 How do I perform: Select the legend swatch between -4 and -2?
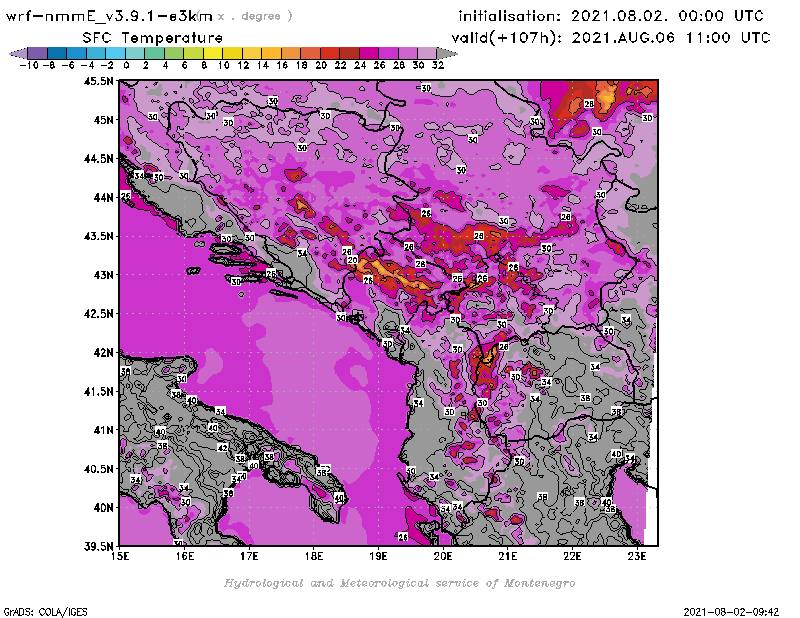[96, 53]
